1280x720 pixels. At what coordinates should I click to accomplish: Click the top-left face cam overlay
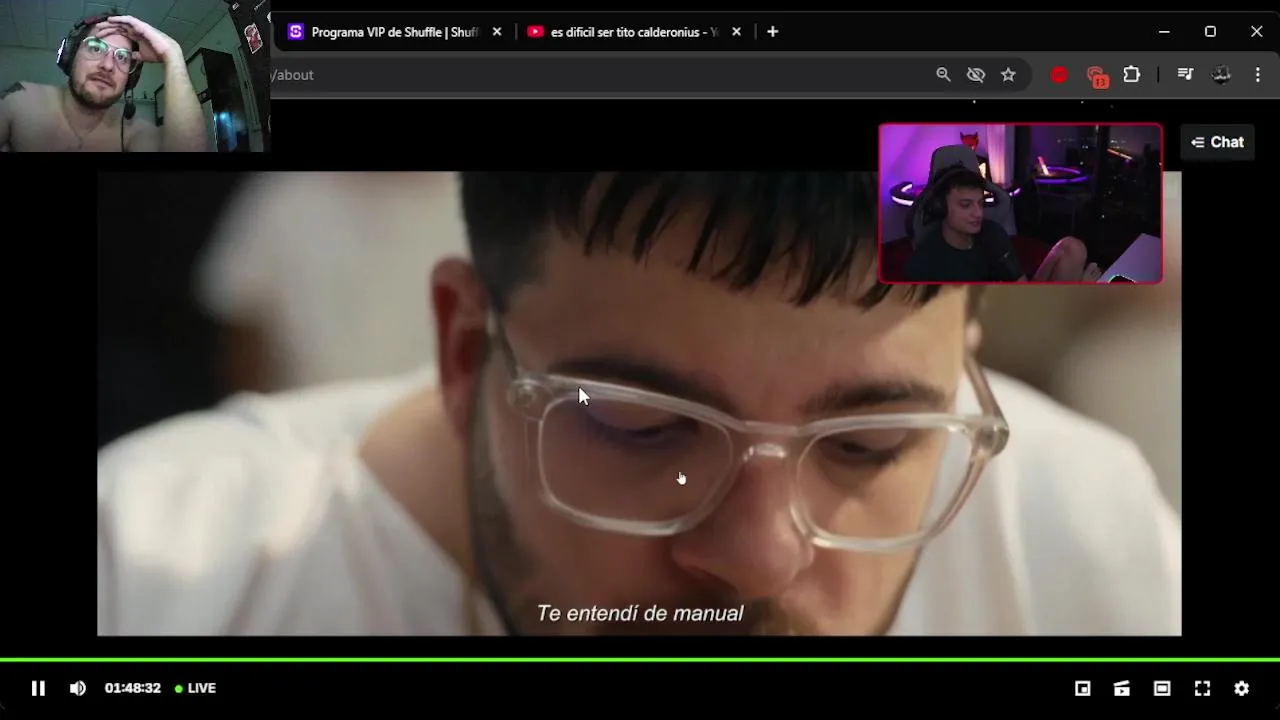coord(135,76)
